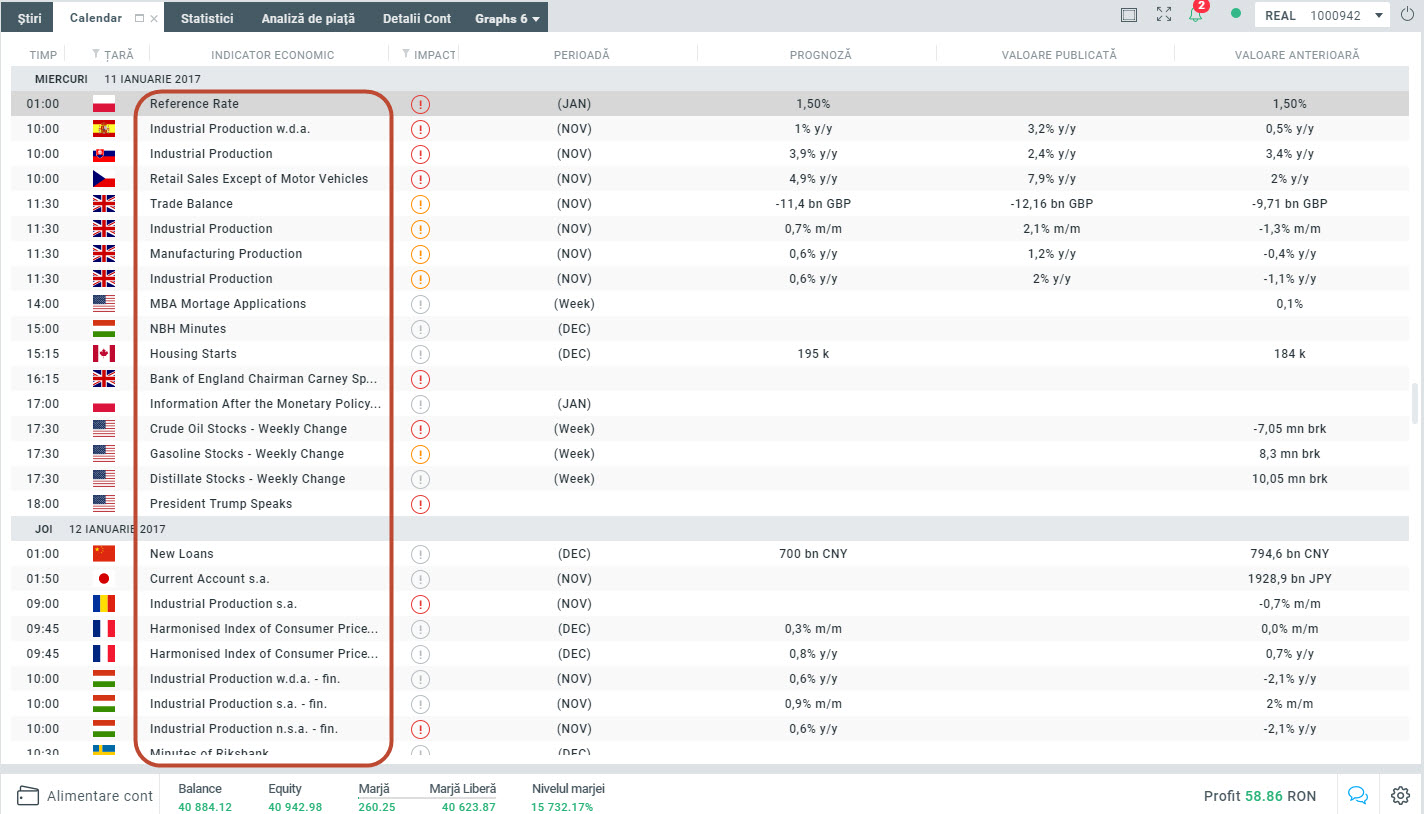Click the calendar vertical scrollbar thumb

1414,402
